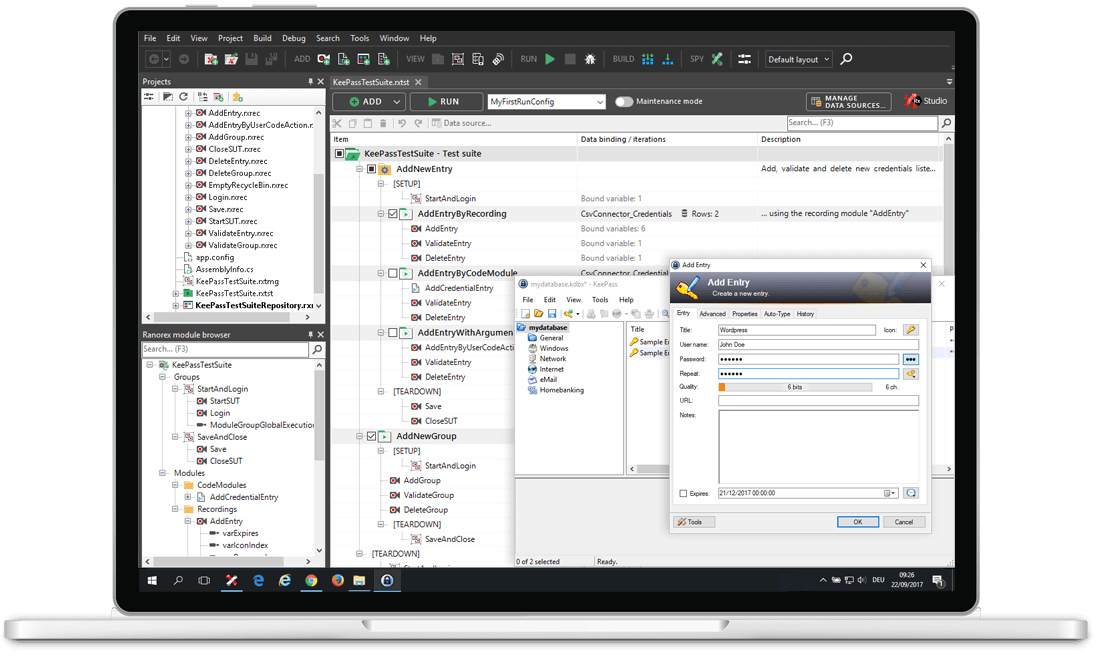This screenshot has height=659, width=1100.
Task: Toggle the Maintenance mode switch
Action: [624, 102]
